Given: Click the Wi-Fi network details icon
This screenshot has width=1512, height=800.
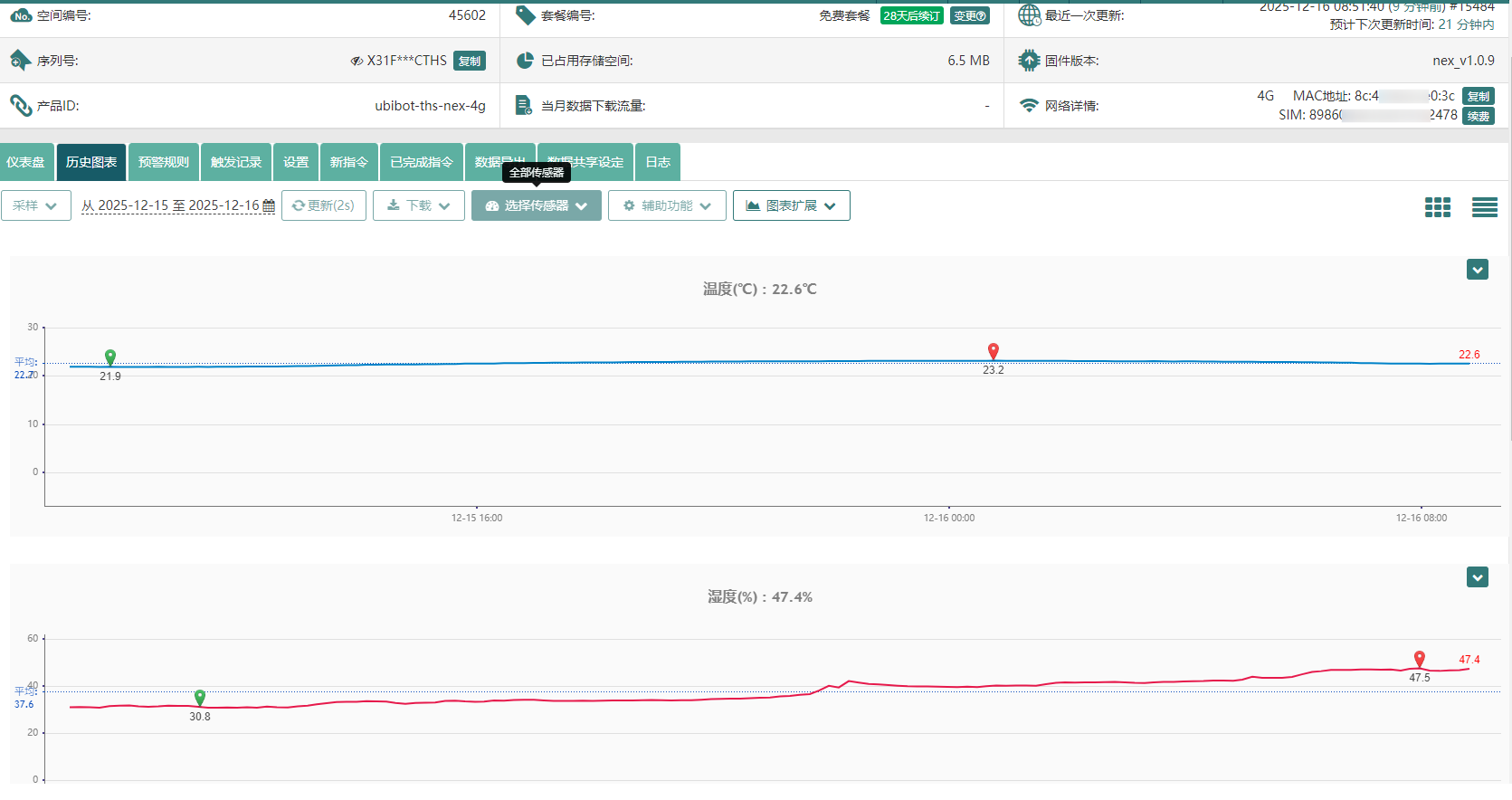Looking at the screenshot, I should pos(1029,106).
